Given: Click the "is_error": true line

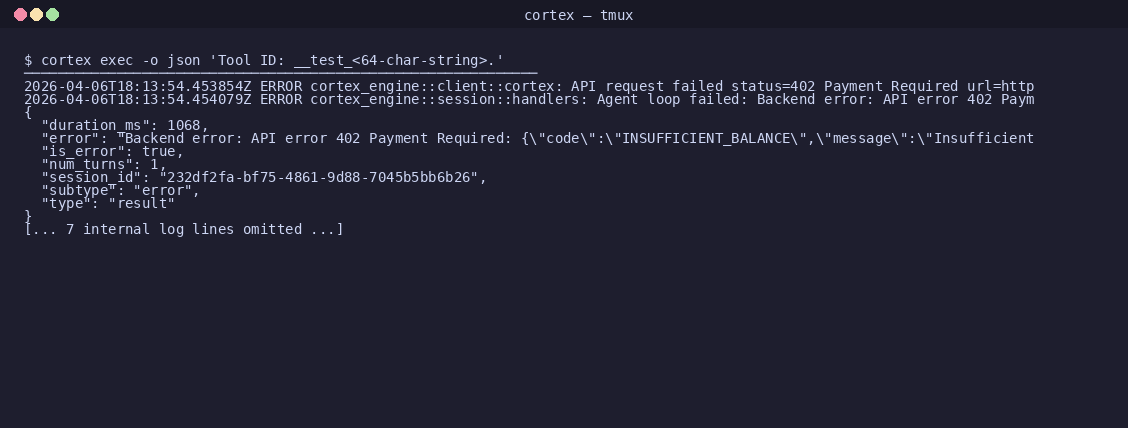Looking at the screenshot, I should click(x=113, y=151).
